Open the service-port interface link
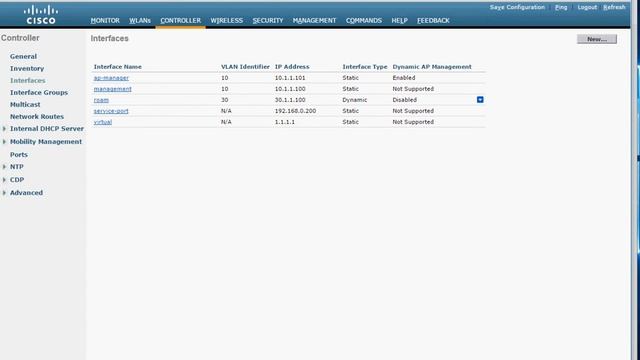Viewport: 640px width, 360px height. click(111, 111)
